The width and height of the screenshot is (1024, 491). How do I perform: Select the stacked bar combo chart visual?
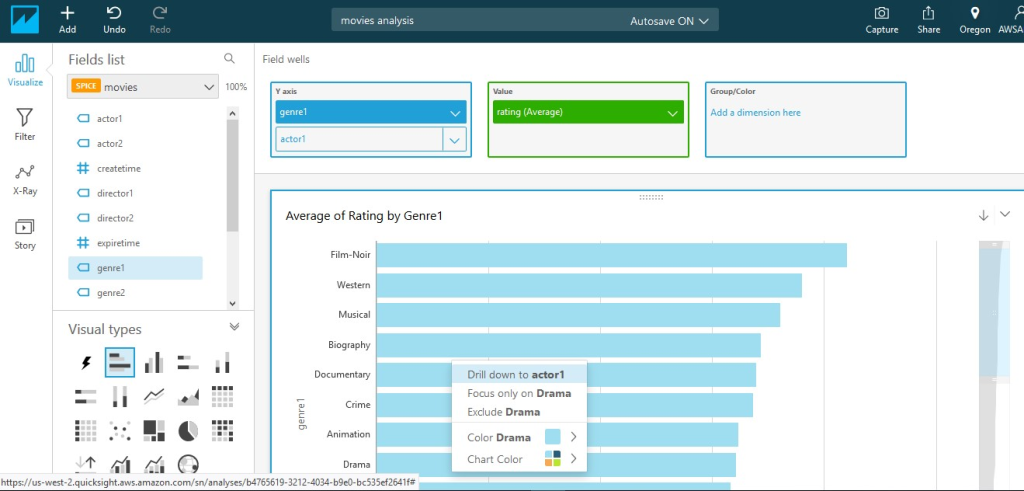[154, 464]
